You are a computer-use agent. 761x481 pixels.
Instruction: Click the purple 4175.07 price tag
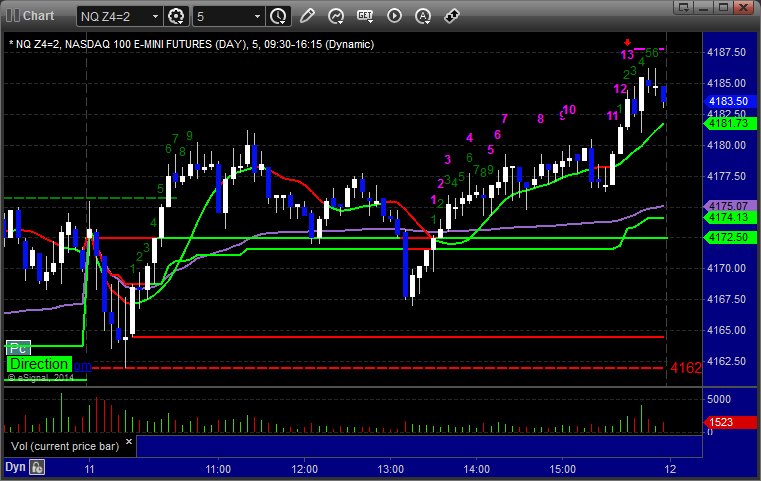(730, 206)
